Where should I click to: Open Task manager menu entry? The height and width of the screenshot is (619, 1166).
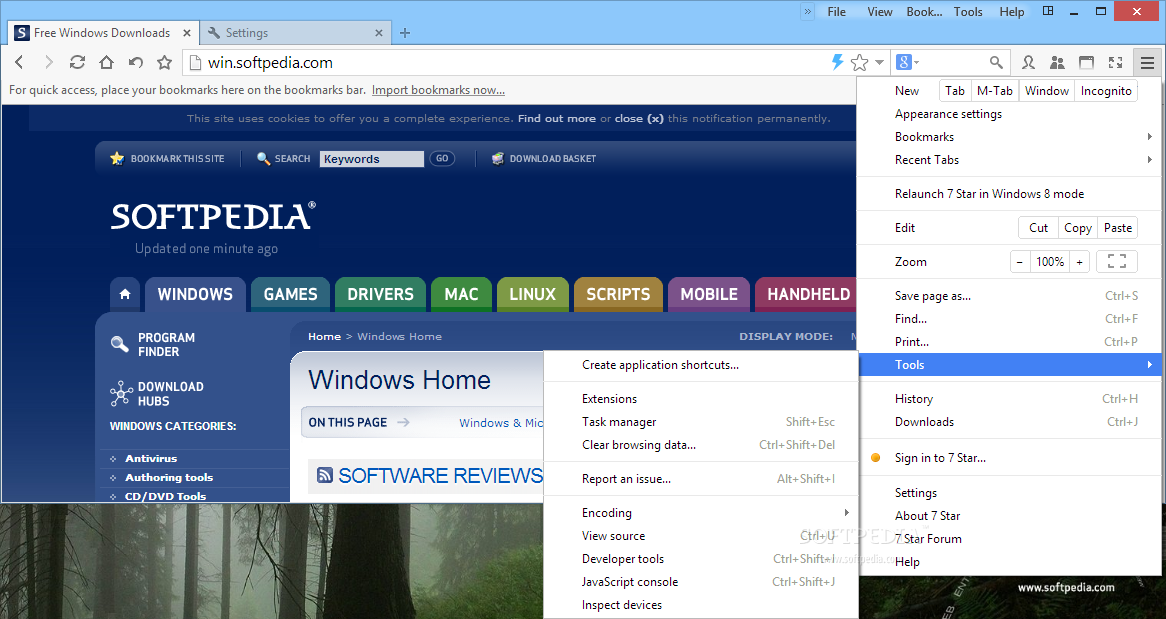pos(700,422)
